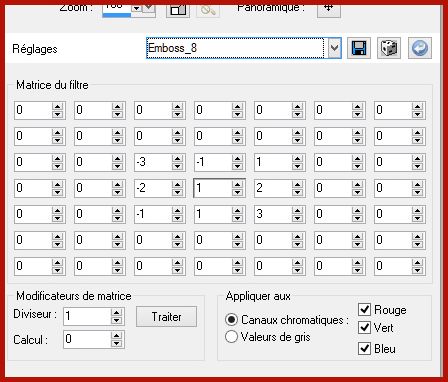Select the Valeurs de gris radio option
The height and width of the screenshot is (382, 448).
pos(231,337)
